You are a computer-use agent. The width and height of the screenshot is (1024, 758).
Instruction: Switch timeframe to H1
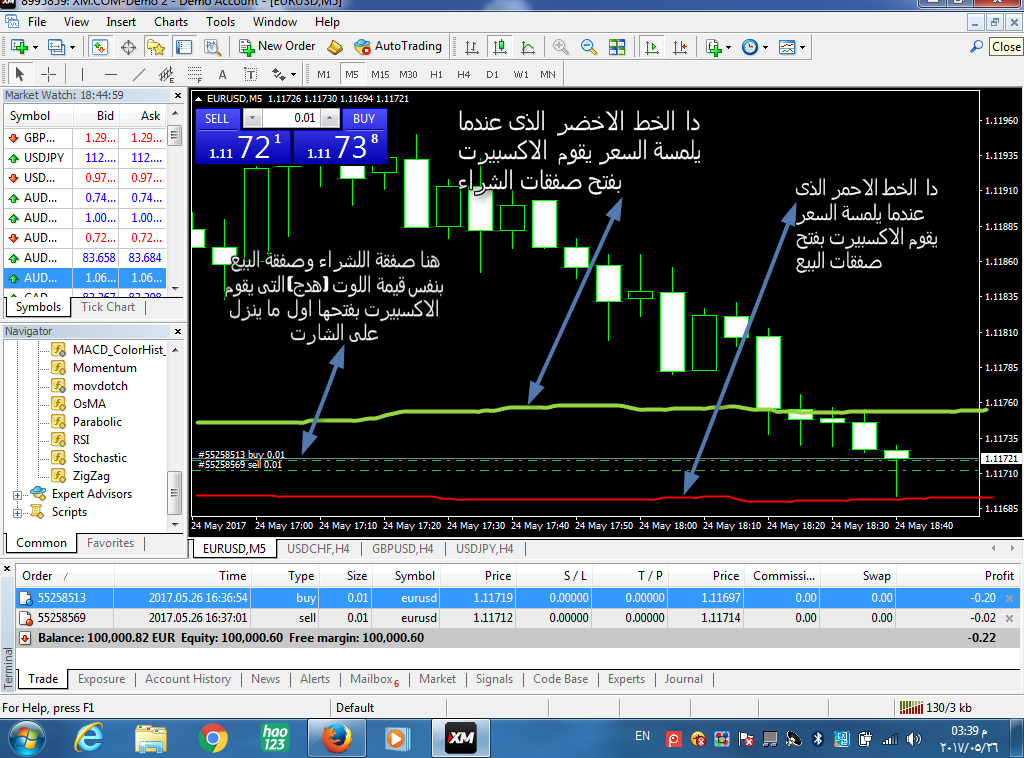pos(436,74)
